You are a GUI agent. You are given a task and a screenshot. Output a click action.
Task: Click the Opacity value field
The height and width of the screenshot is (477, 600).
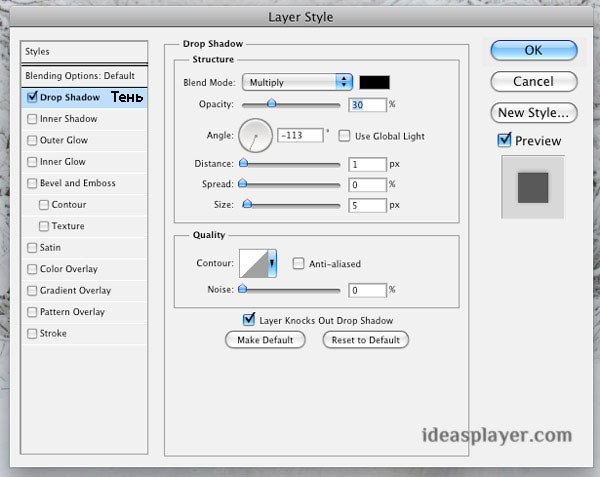(367, 105)
